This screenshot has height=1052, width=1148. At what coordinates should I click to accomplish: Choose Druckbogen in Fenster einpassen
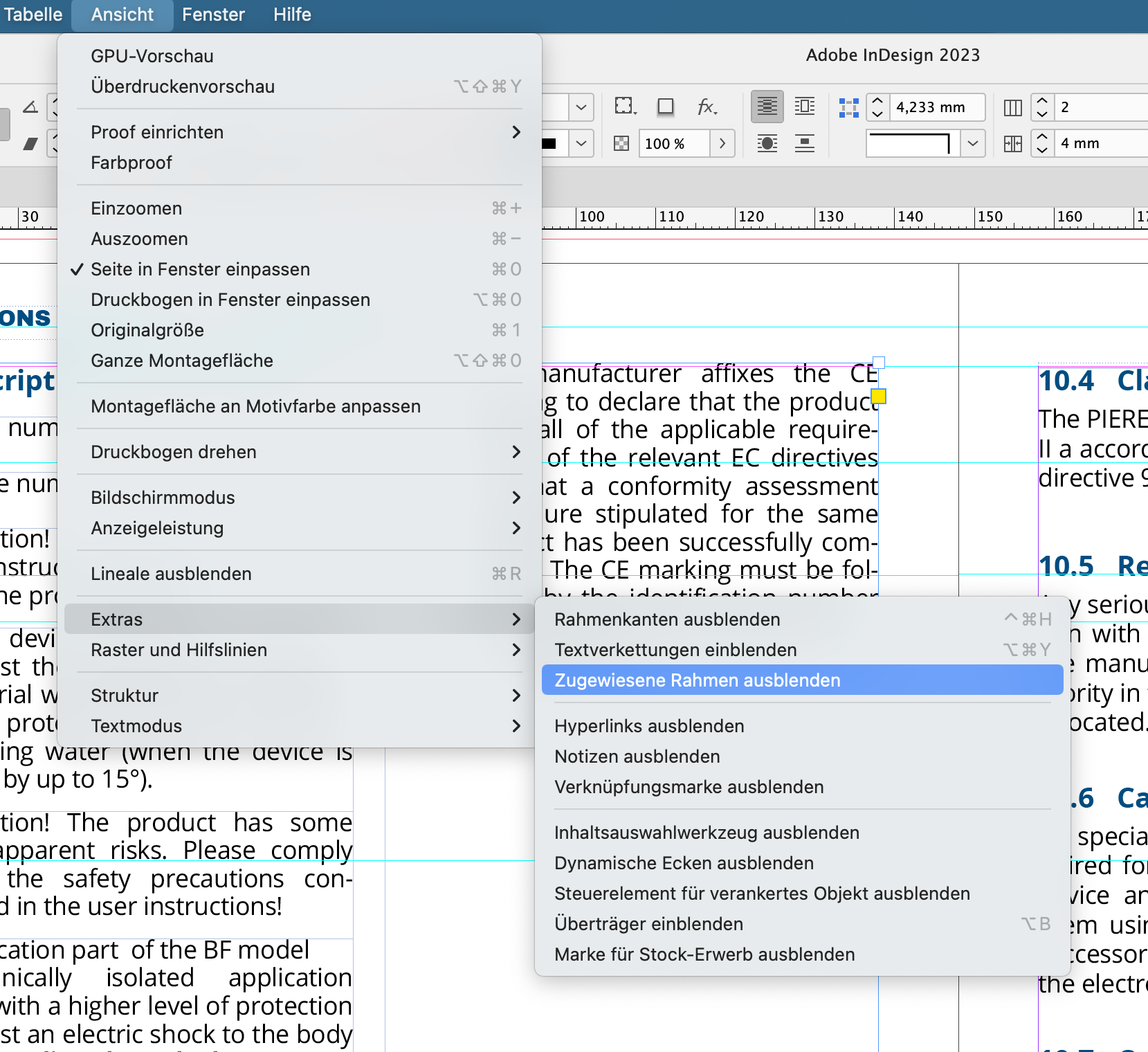tap(299, 300)
